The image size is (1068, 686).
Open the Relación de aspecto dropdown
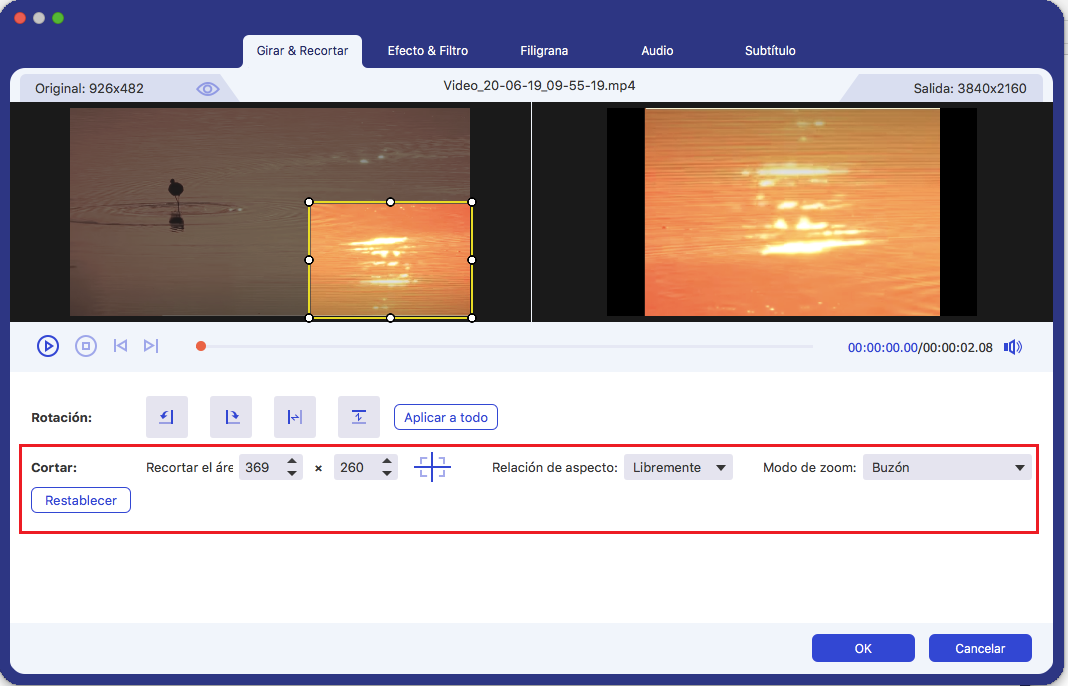click(x=678, y=467)
